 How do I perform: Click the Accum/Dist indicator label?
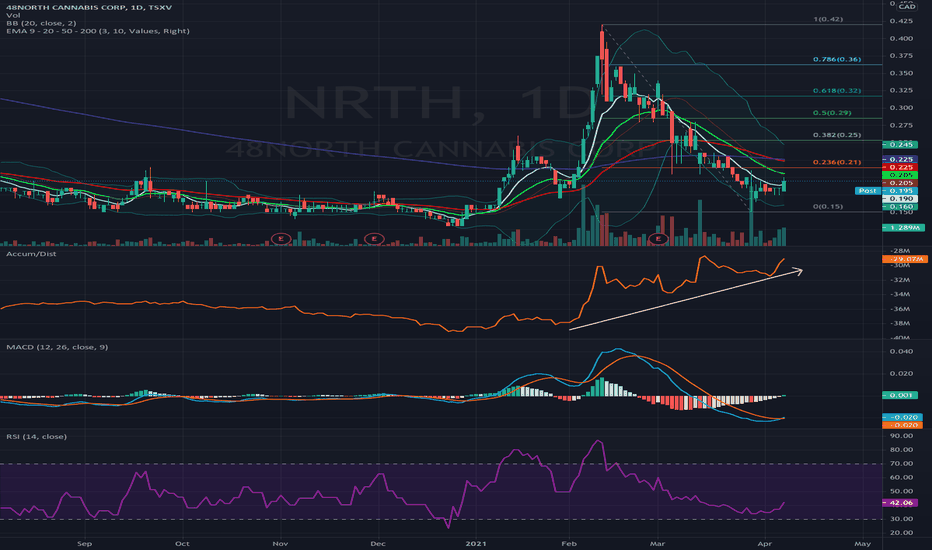coord(32,254)
